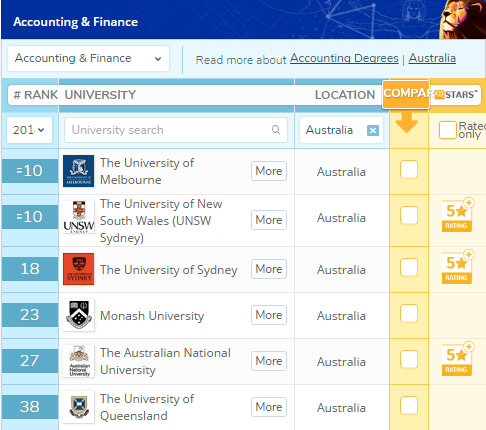Enable the Rated only checkbox

click(448, 130)
